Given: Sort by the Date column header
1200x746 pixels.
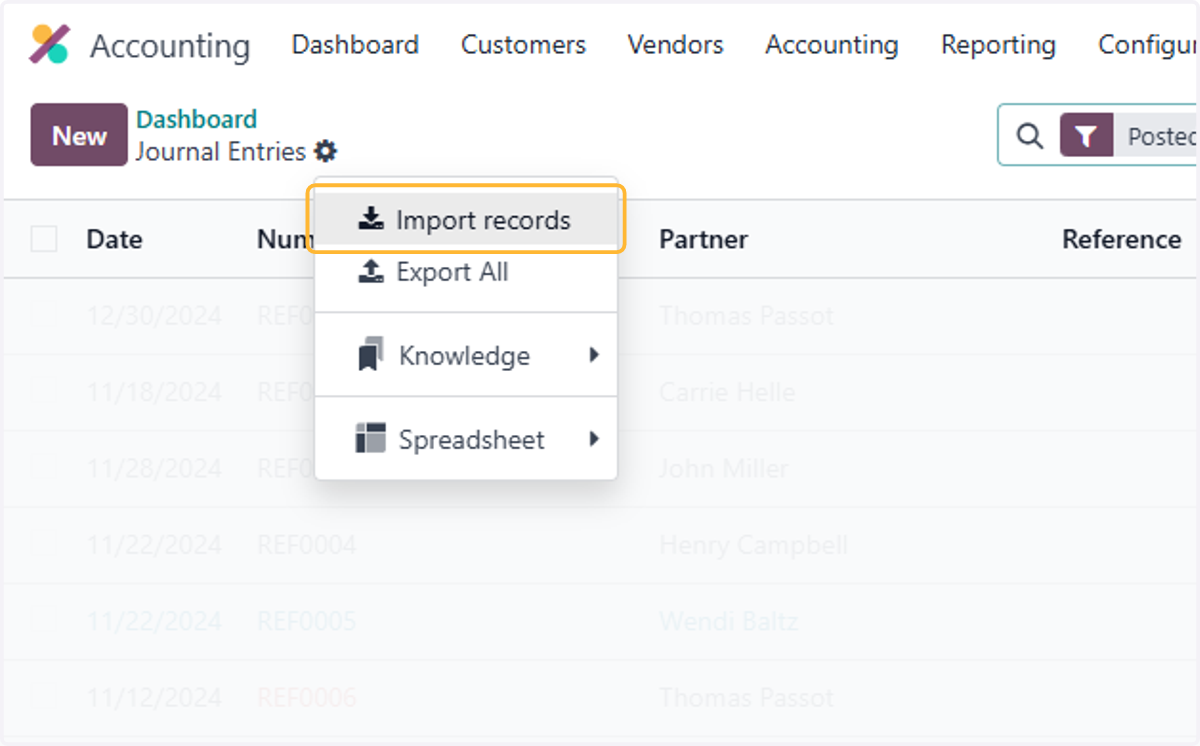Looking at the screenshot, I should 114,240.
